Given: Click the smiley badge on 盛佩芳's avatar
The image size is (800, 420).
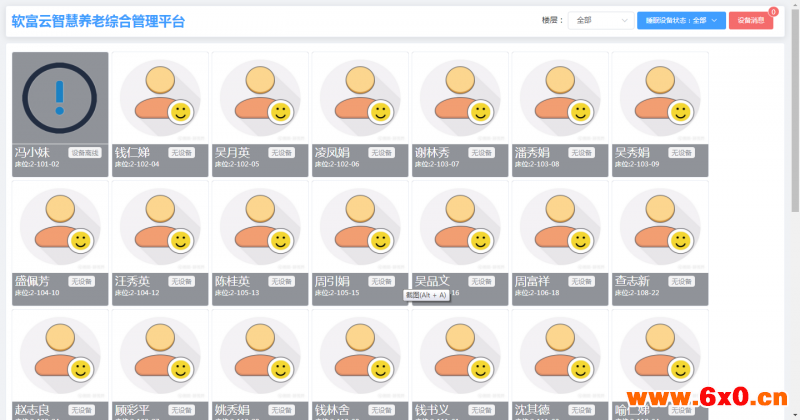Looking at the screenshot, I should coord(80,240).
